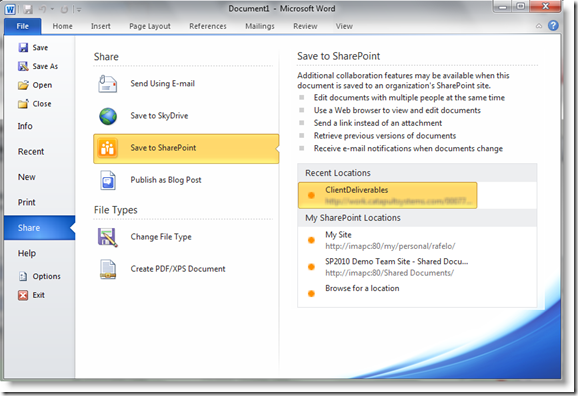The height and width of the screenshot is (396, 578).
Task: Choose Save to SkyDrive label
Action: coord(159,116)
